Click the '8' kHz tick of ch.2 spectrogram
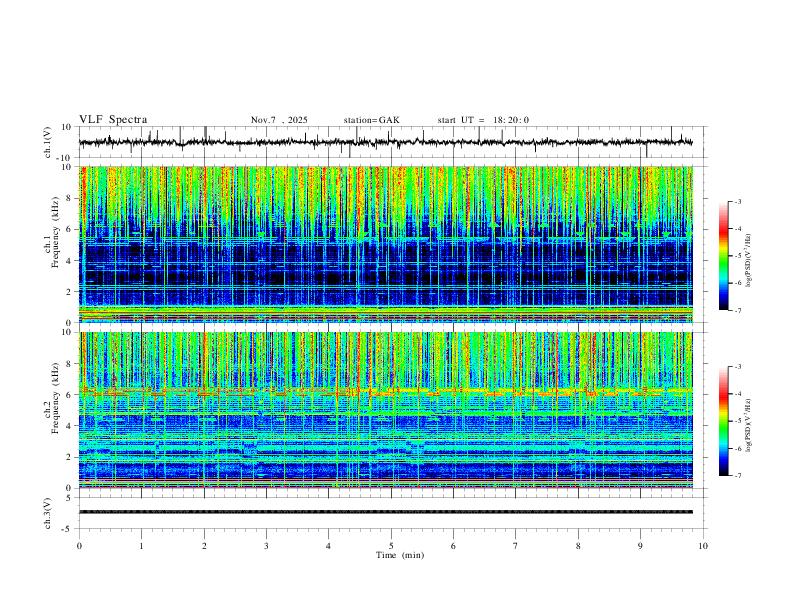This screenshot has width=792, height=612. 69,364
